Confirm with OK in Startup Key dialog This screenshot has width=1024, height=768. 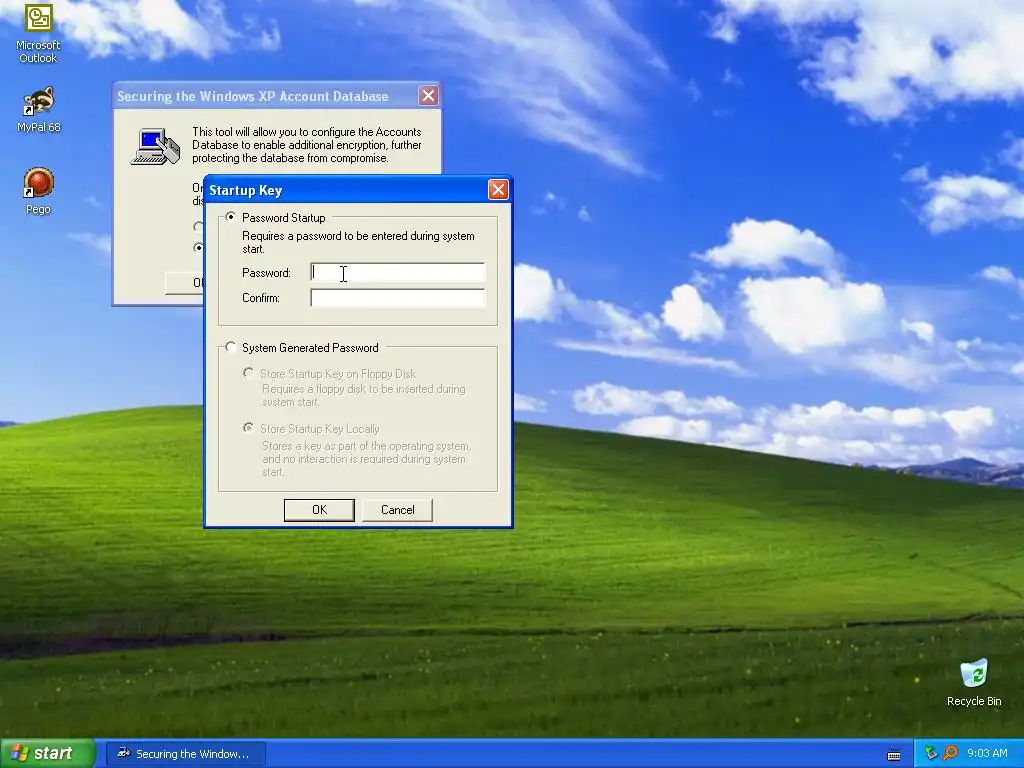[319, 510]
